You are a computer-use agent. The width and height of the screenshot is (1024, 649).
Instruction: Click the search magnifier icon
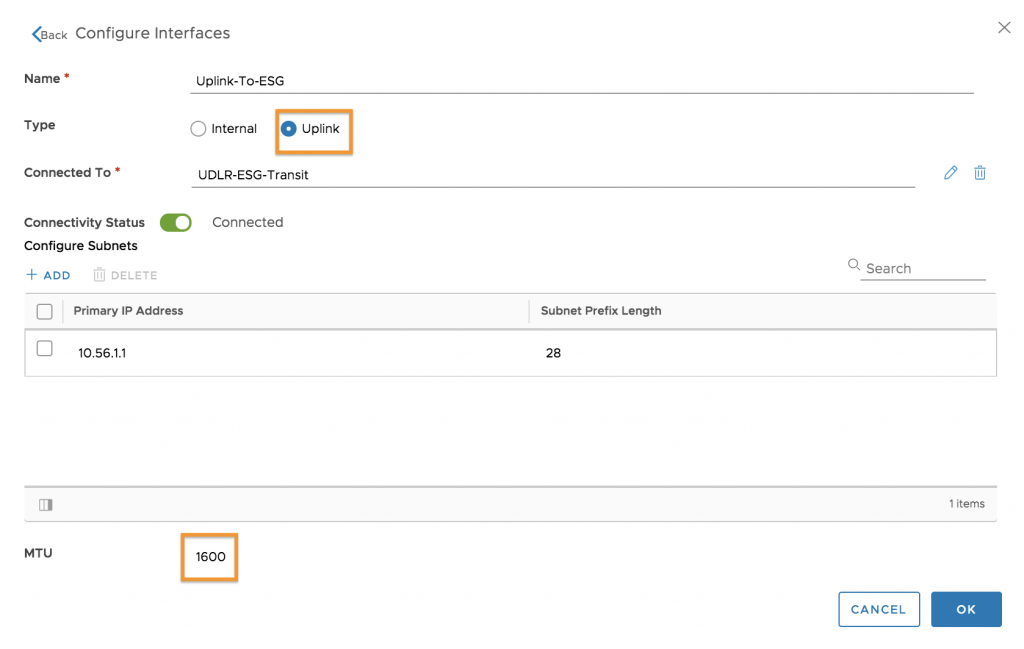point(854,264)
